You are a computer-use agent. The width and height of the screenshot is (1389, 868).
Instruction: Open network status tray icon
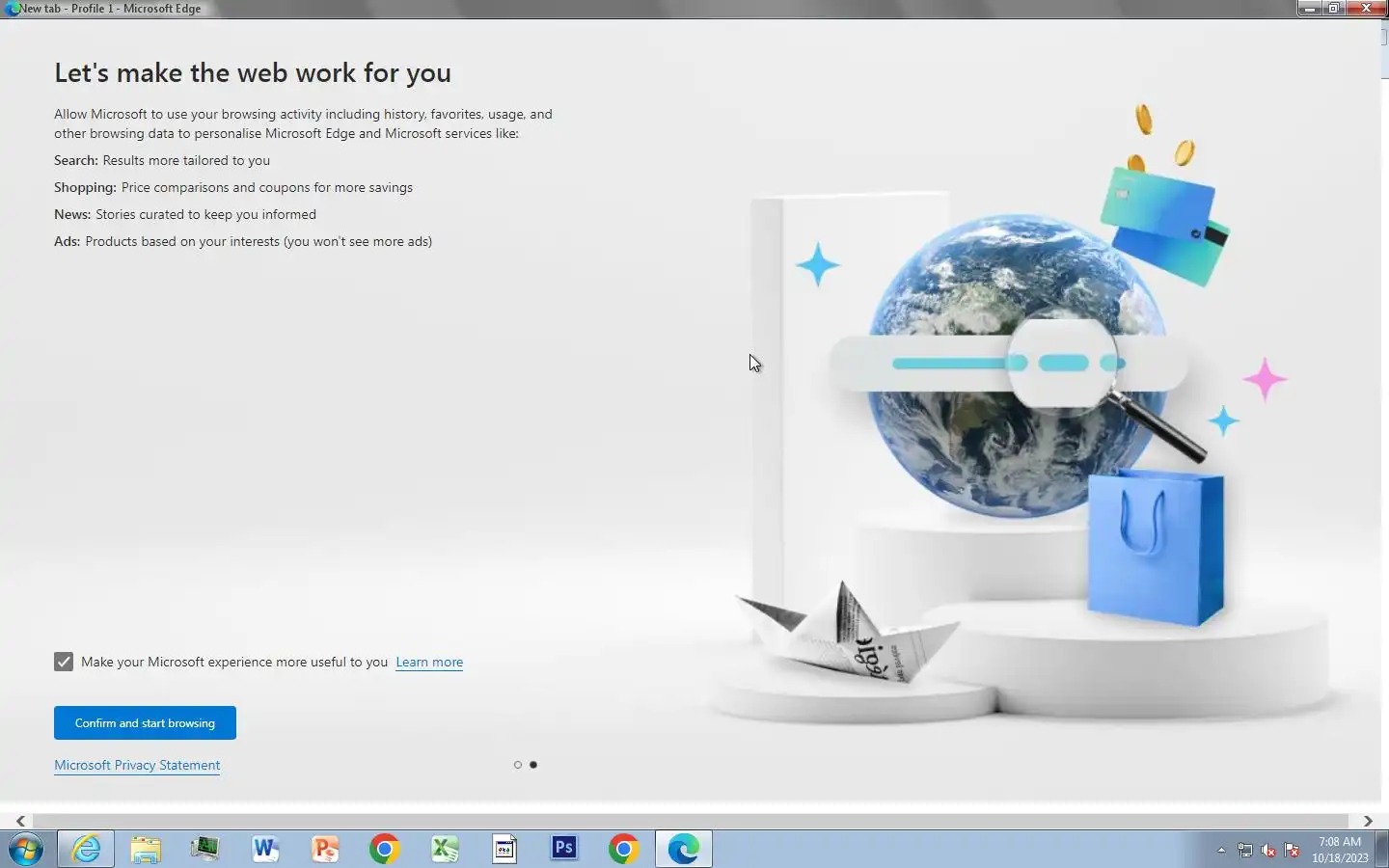(1245, 851)
